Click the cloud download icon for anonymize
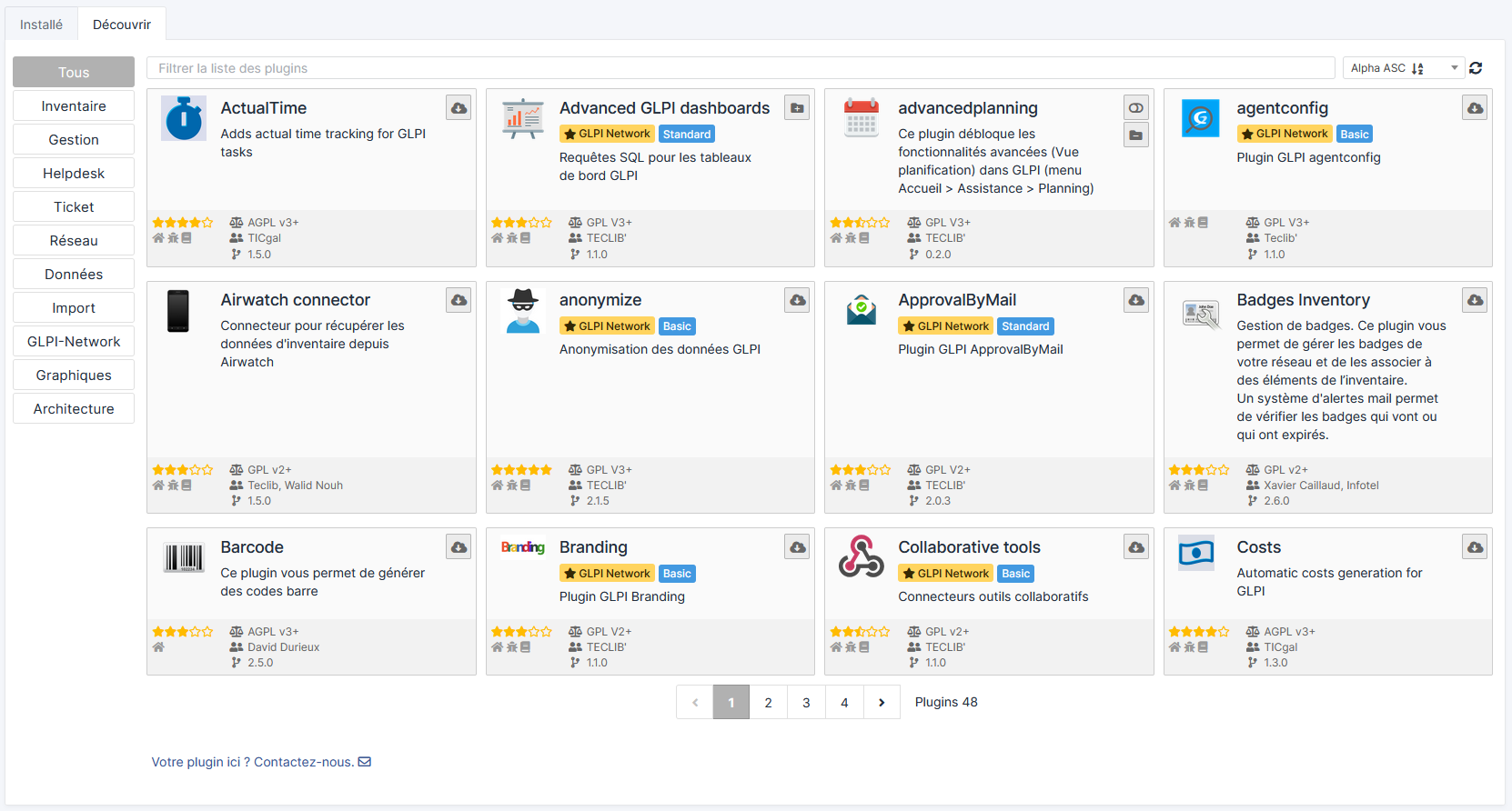This screenshot has width=1512, height=811. click(x=797, y=300)
